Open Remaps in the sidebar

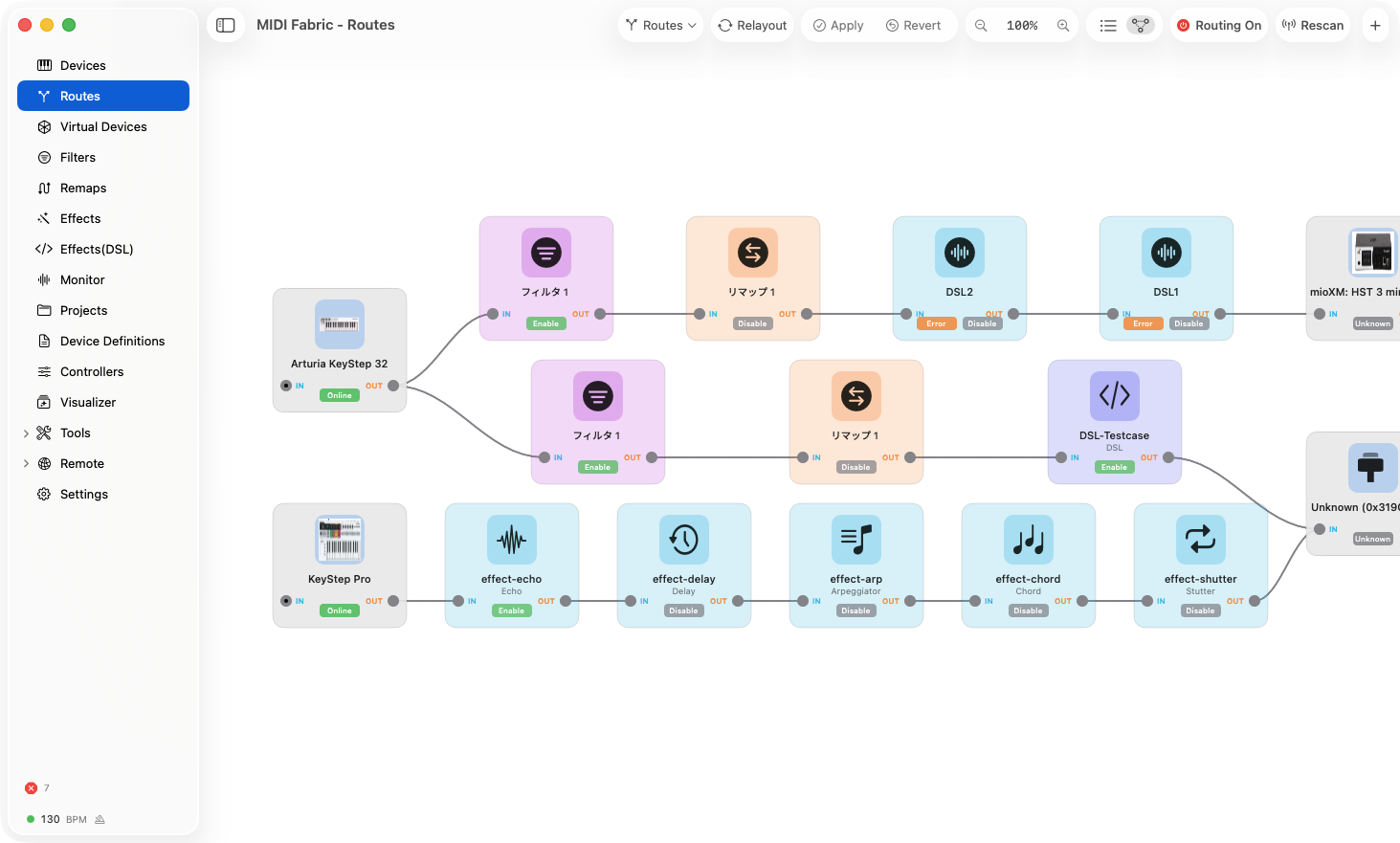point(103,189)
